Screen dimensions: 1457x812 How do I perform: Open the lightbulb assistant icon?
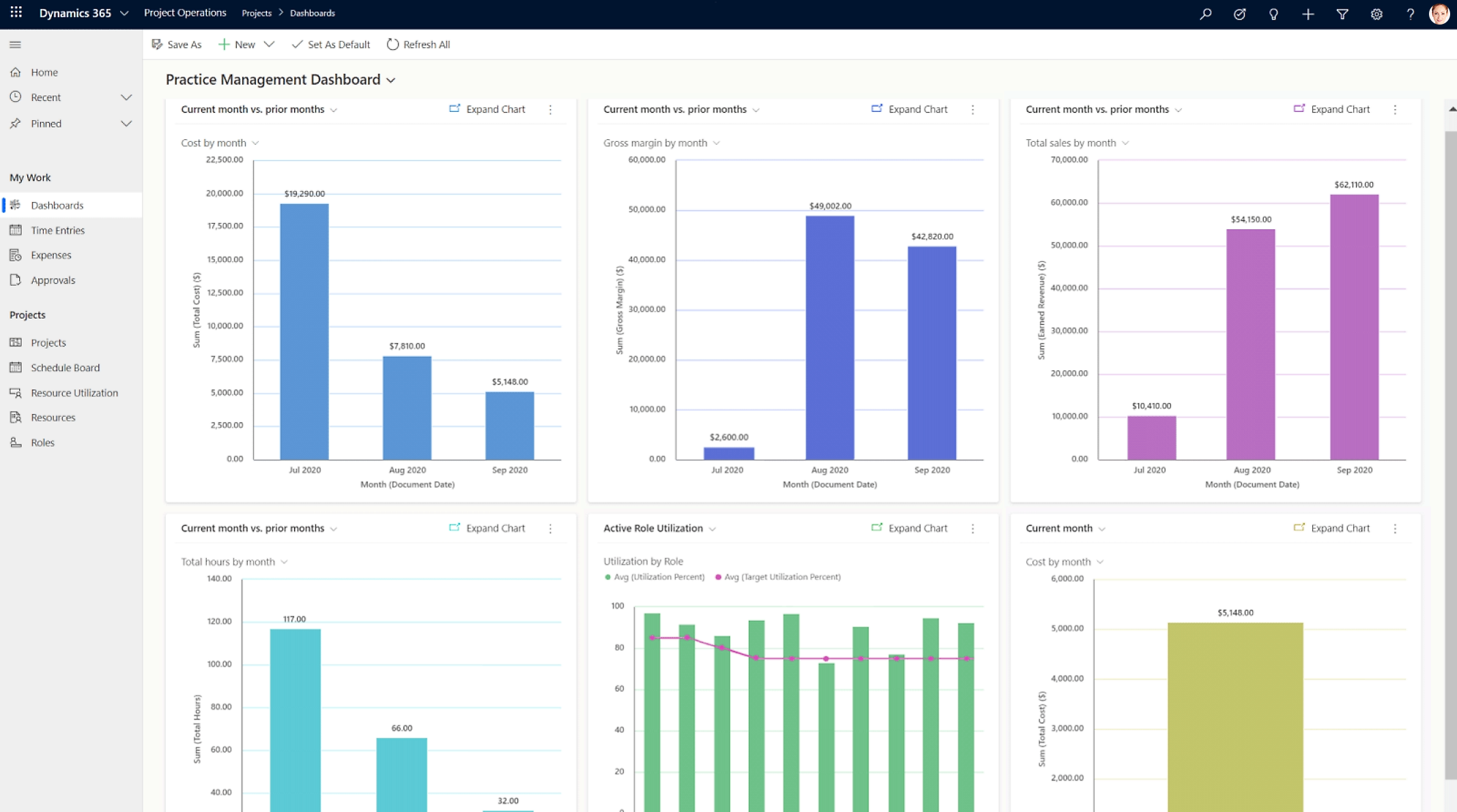(x=1273, y=14)
